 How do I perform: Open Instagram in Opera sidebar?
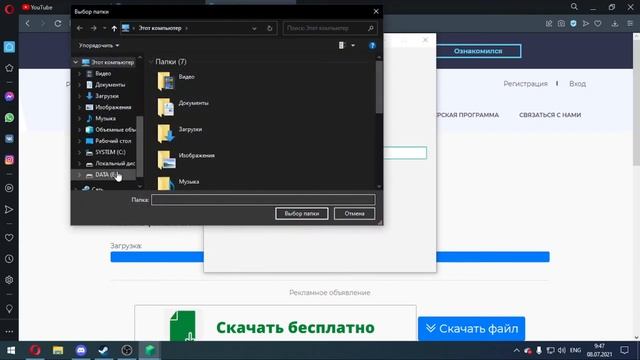9,160
